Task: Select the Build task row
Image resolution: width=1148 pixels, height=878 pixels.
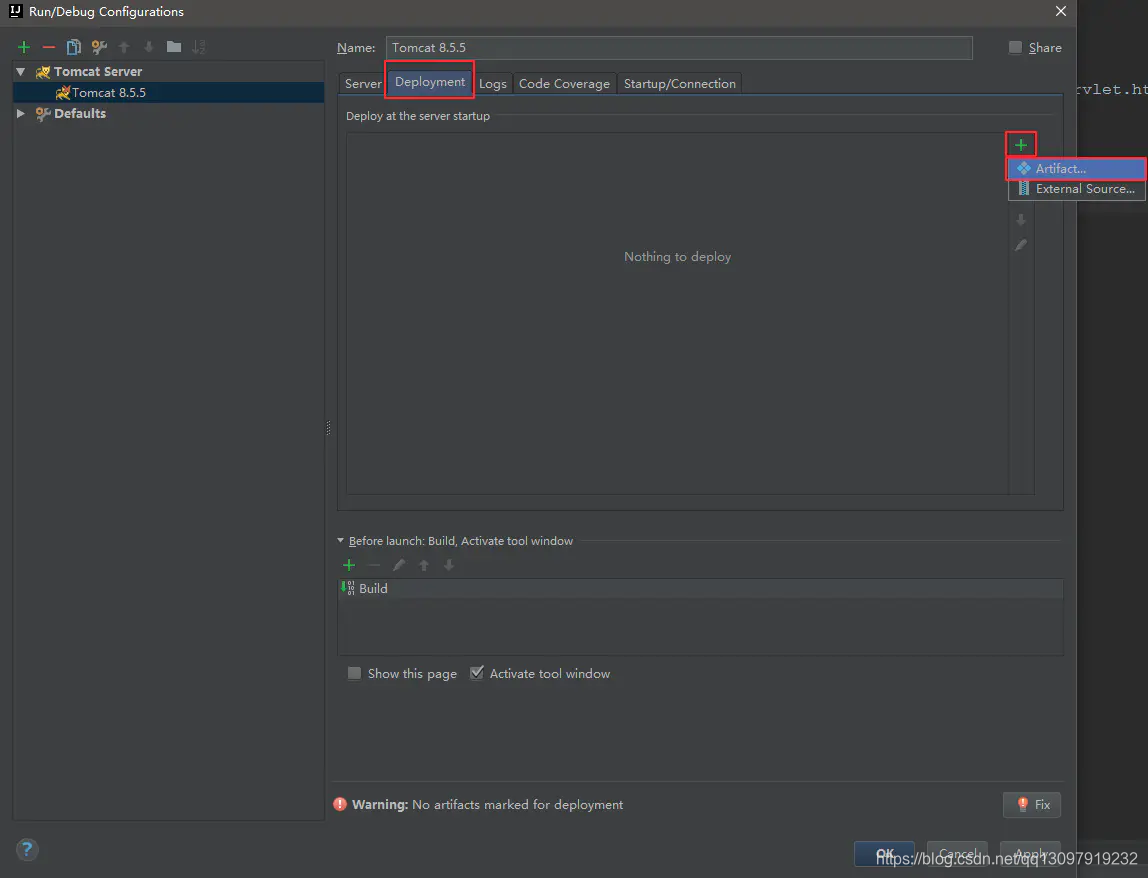Action: (x=700, y=588)
